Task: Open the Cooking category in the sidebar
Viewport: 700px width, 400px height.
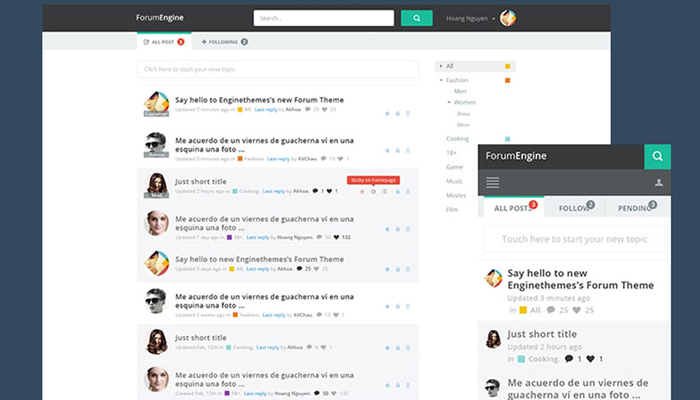Action: [x=458, y=138]
